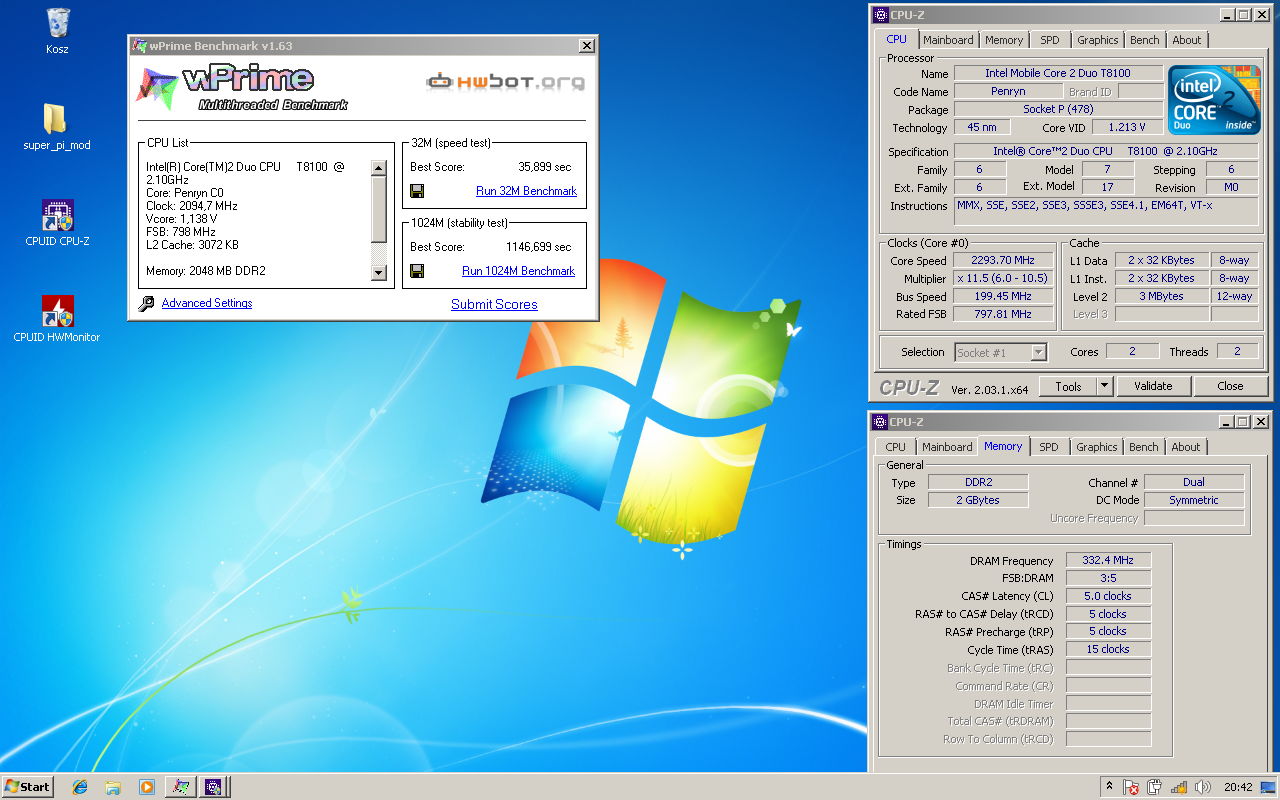This screenshot has height=800, width=1280.
Task: Open Windows Media Player from the taskbar
Action: click(x=147, y=787)
